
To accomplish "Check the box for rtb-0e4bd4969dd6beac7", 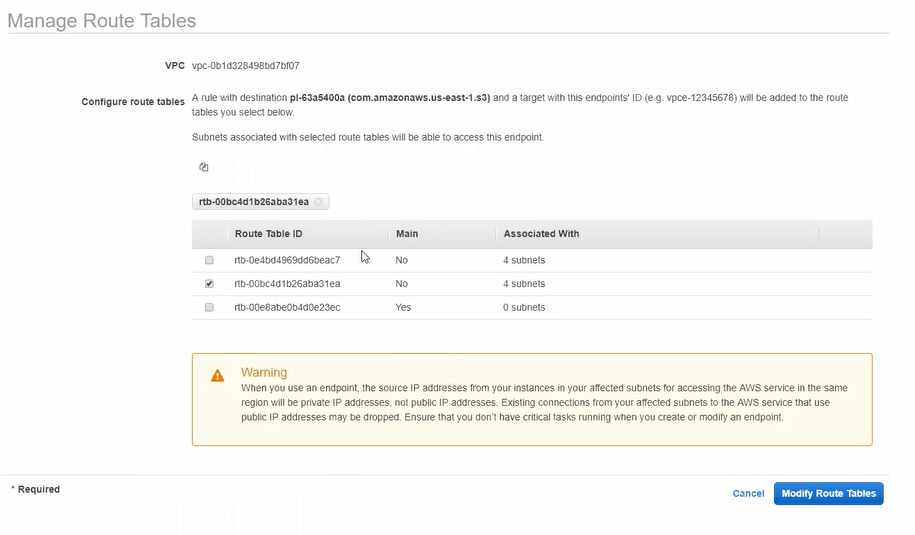I will point(209,260).
